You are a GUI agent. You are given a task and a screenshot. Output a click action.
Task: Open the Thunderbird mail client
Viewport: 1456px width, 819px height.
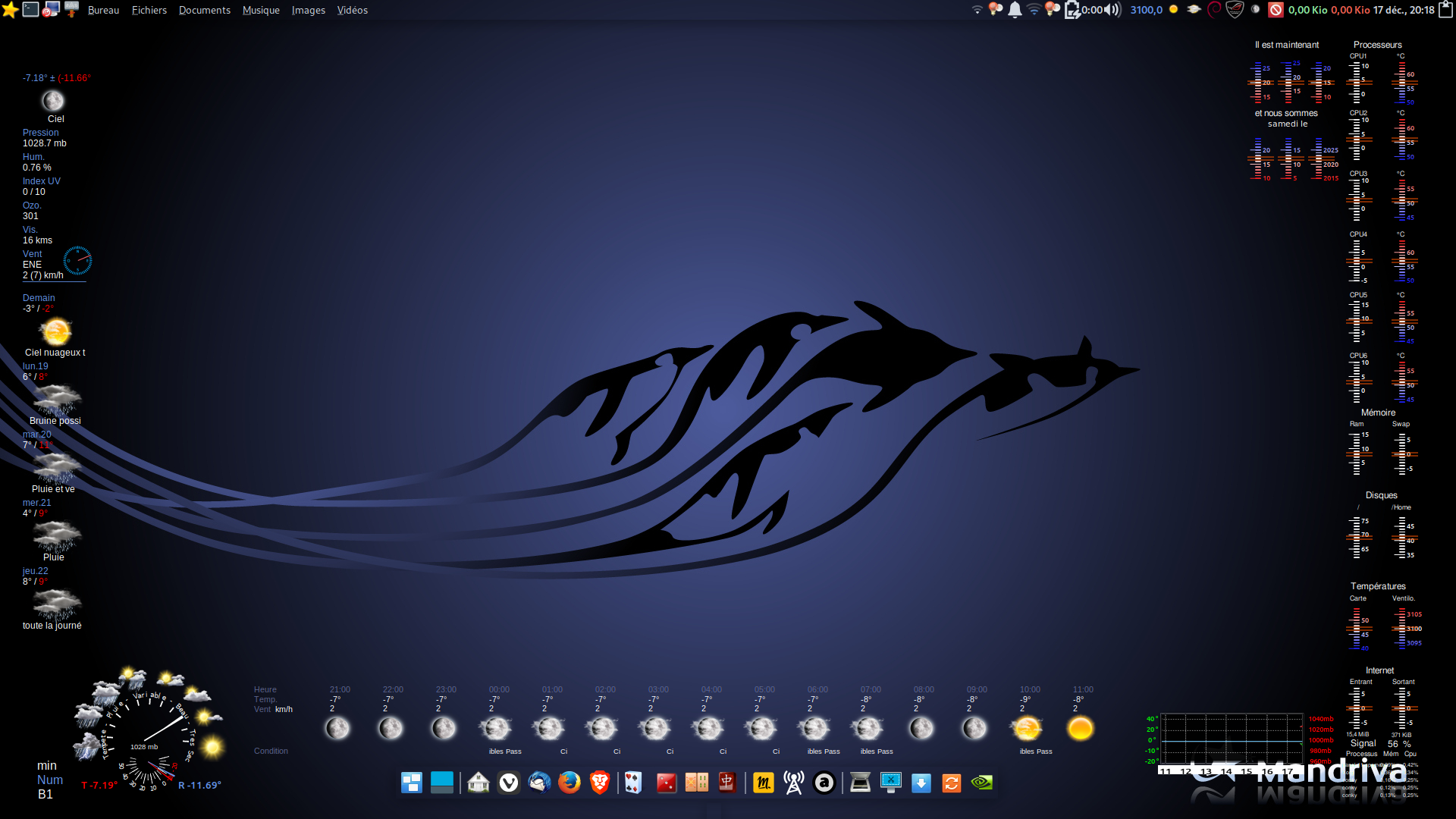point(539,782)
